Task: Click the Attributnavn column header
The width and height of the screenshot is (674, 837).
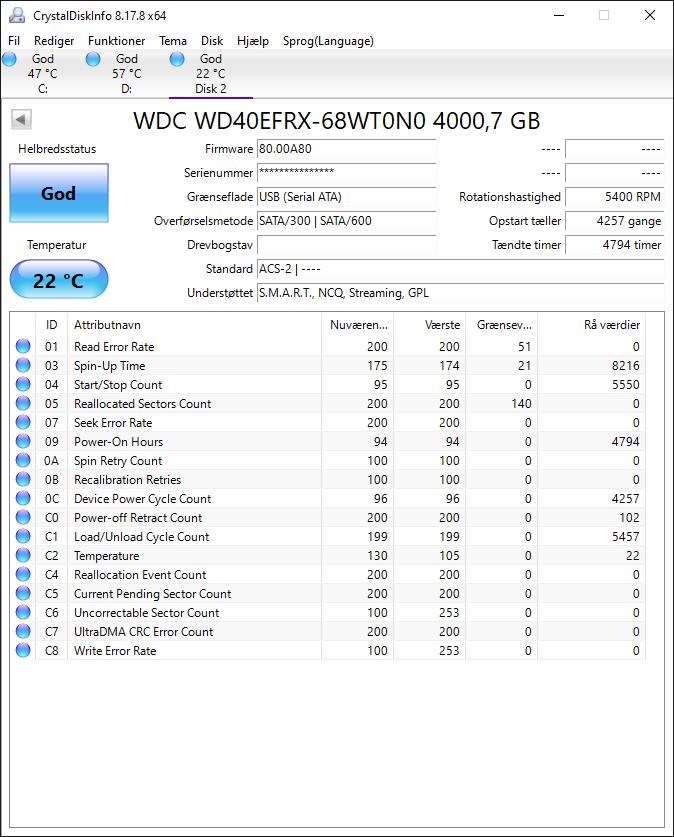Action: tap(194, 325)
